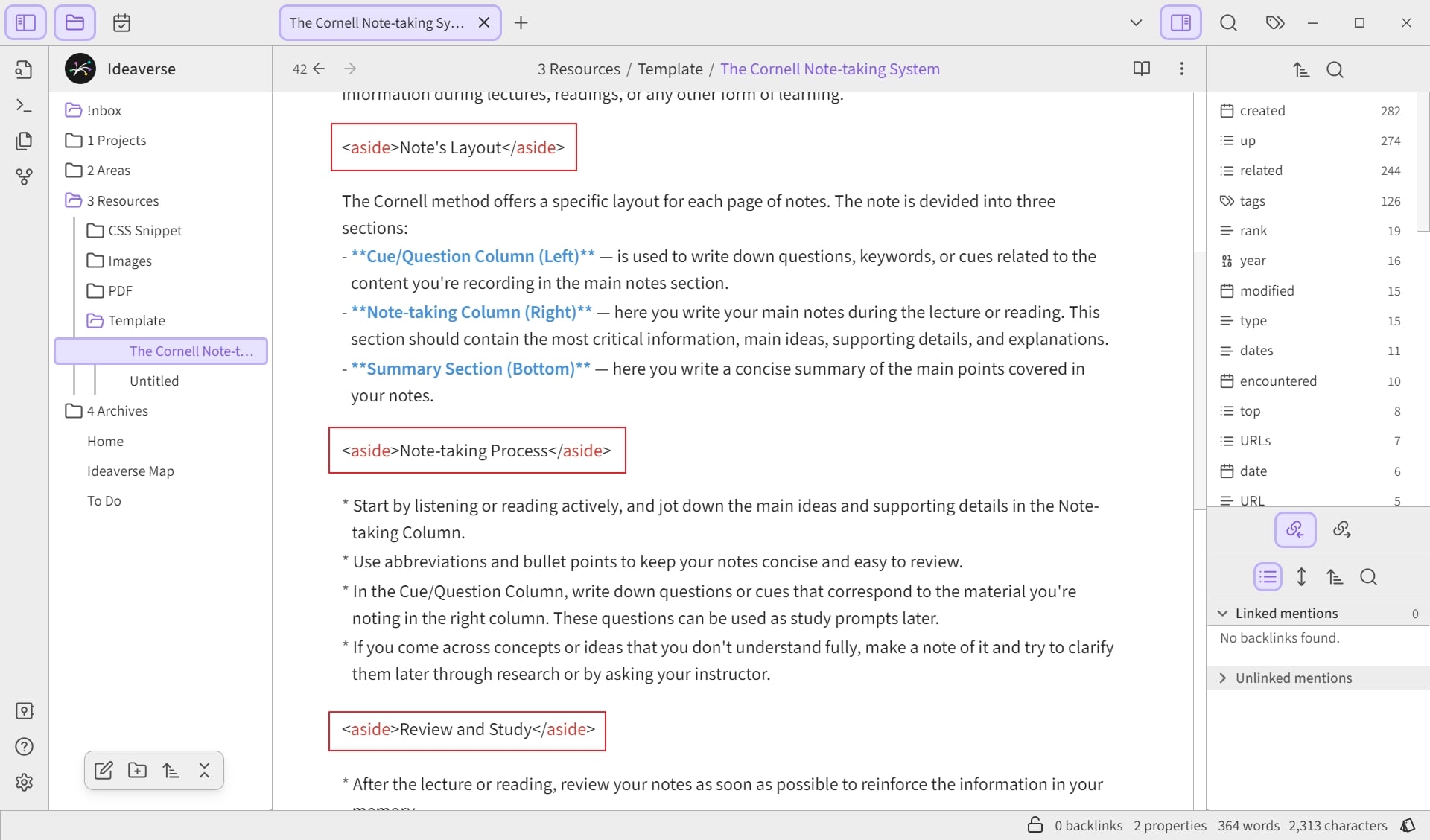
Task: Open the outgoing links pane icon
Action: [1341, 529]
